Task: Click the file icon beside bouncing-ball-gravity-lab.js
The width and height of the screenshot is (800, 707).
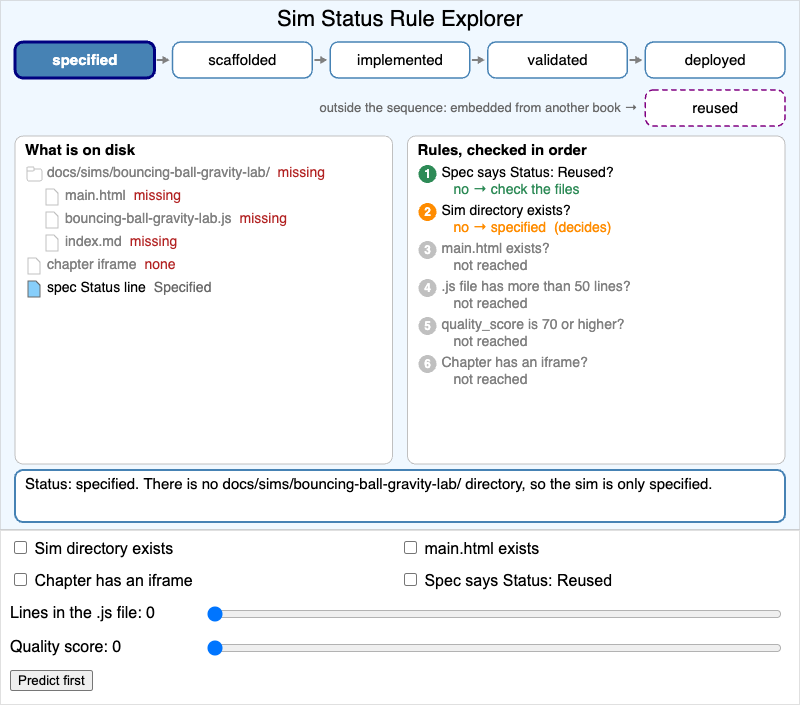Action: coord(52,219)
